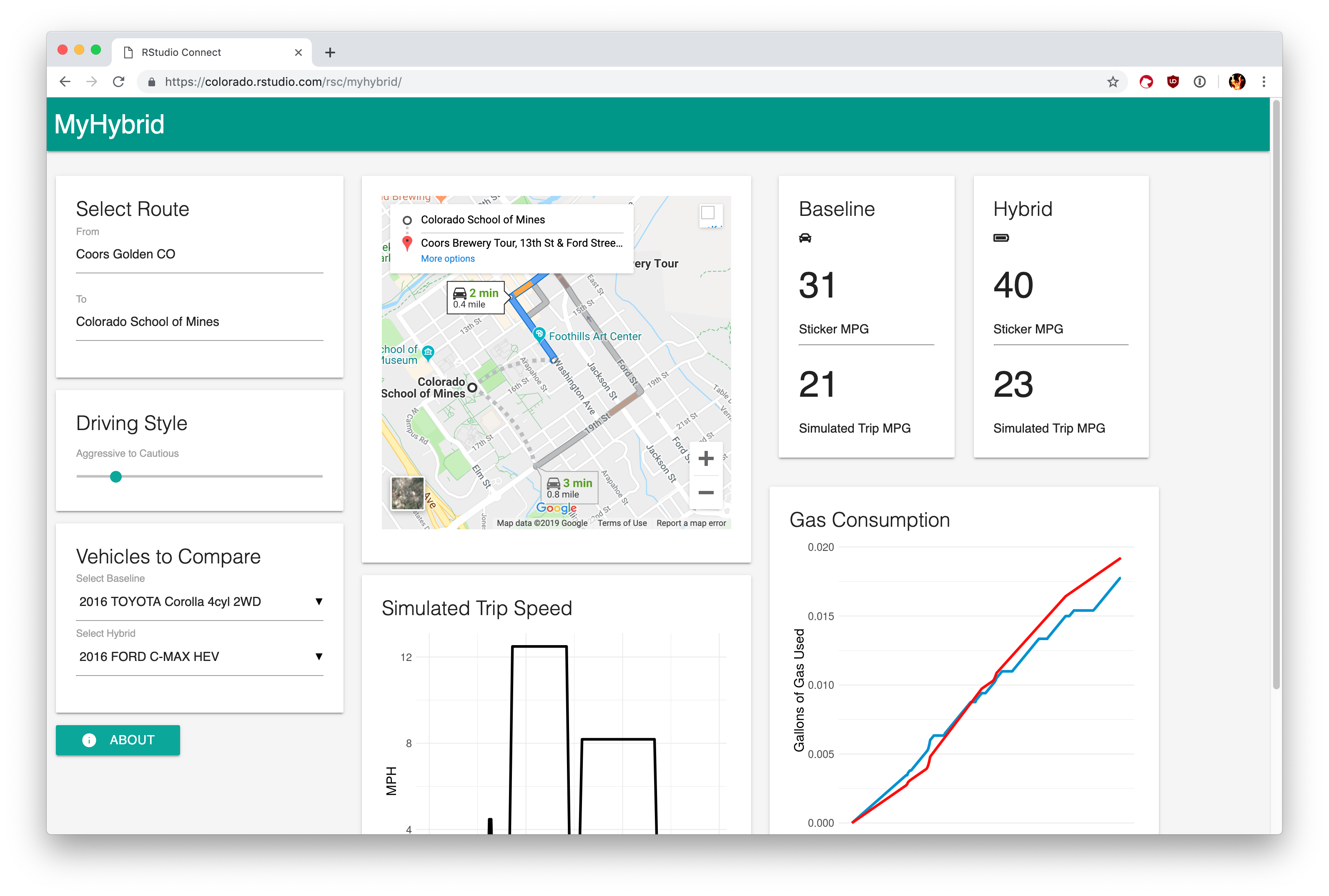The width and height of the screenshot is (1329, 896).
Task: Open the red circular extension icon
Action: [x=1146, y=82]
